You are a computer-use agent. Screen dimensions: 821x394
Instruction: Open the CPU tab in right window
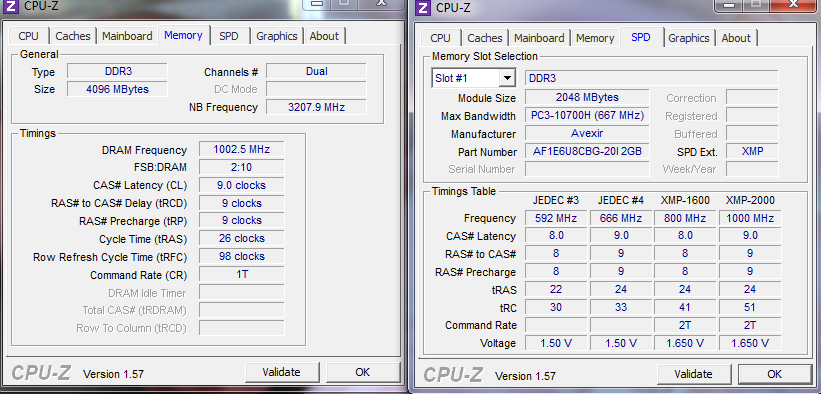click(x=440, y=38)
